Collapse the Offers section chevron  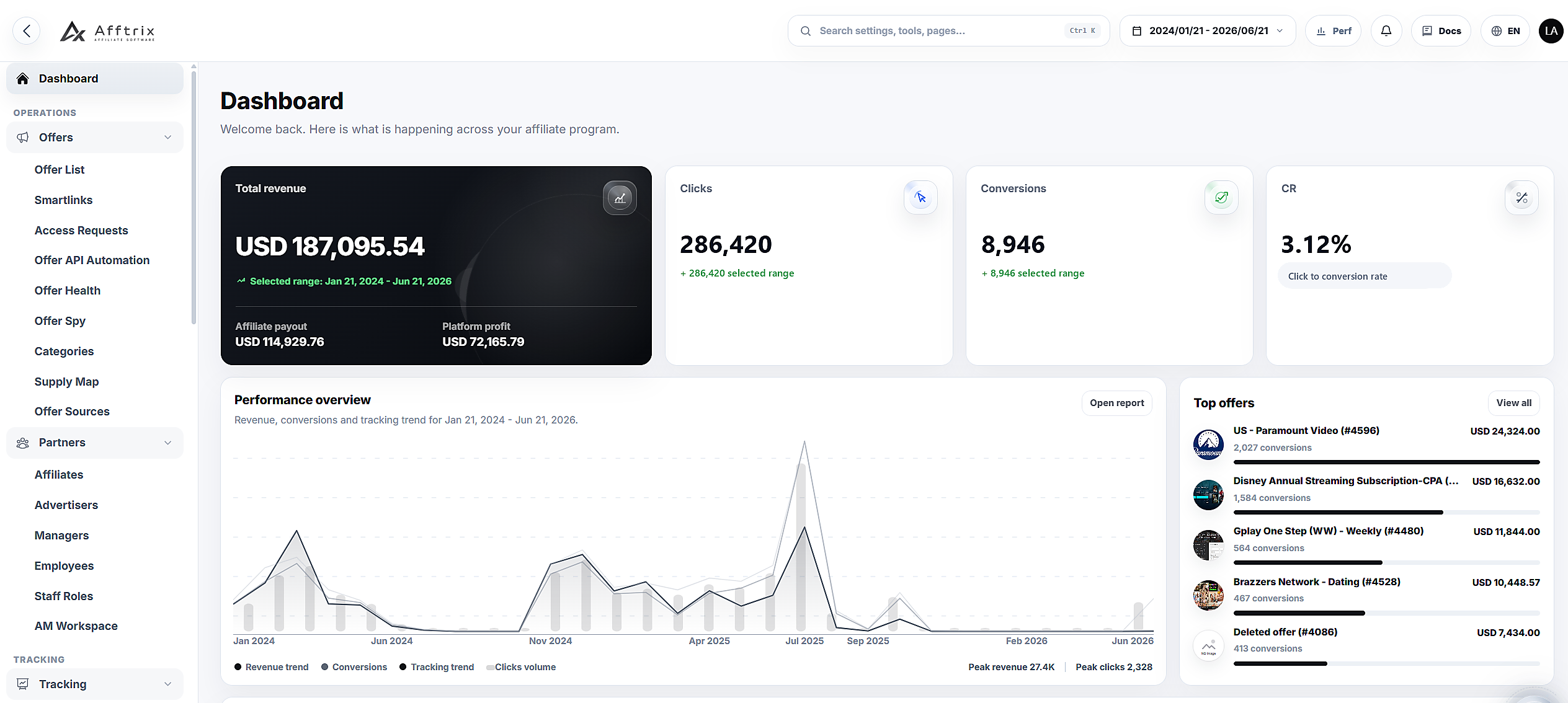click(x=167, y=138)
